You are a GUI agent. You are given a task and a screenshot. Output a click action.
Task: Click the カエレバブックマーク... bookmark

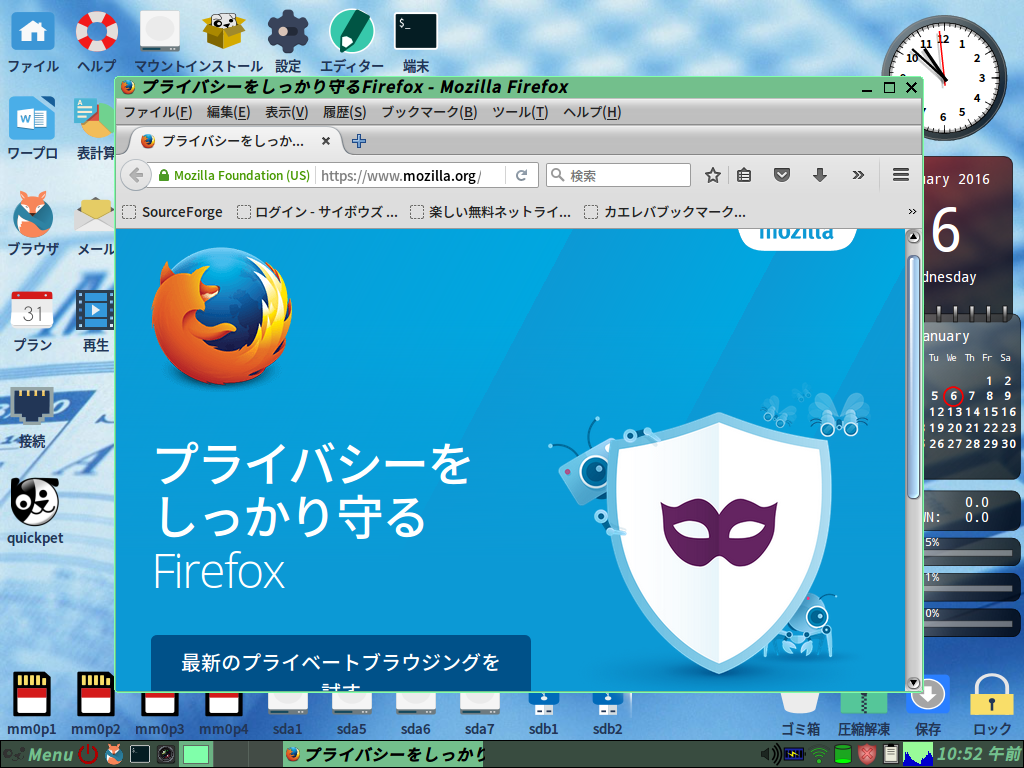pos(665,212)
